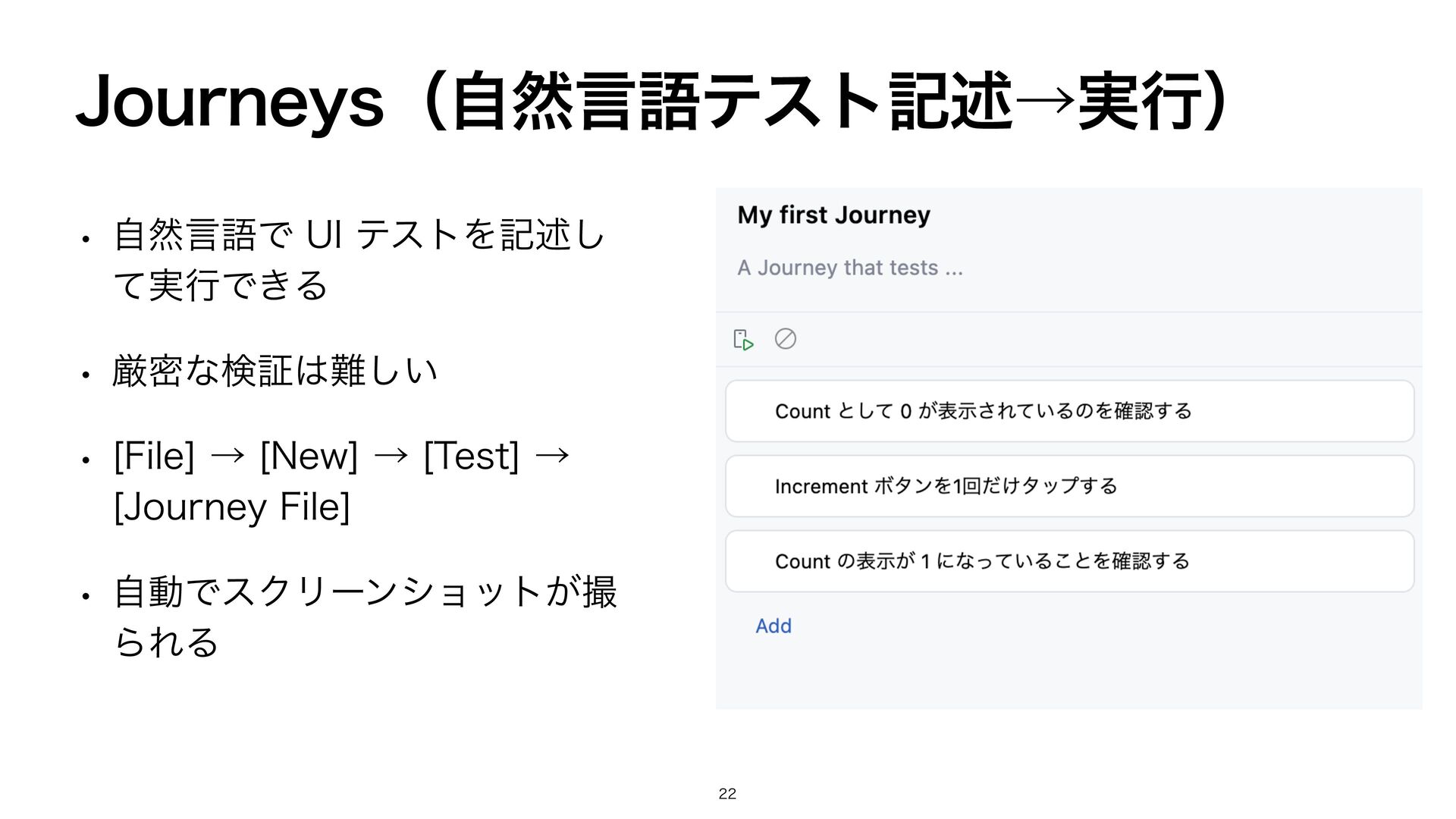Click the bullet text "厳密な検証は難しい"
The image size is (1456, 819).
[275, 371]
